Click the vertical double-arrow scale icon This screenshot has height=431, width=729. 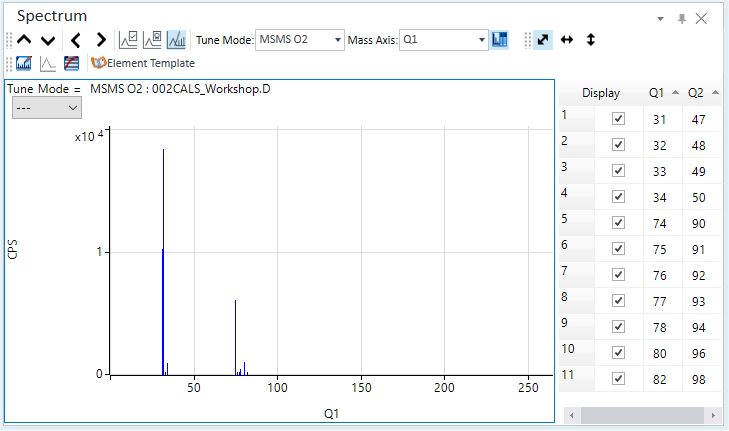[x=590, y=40]
